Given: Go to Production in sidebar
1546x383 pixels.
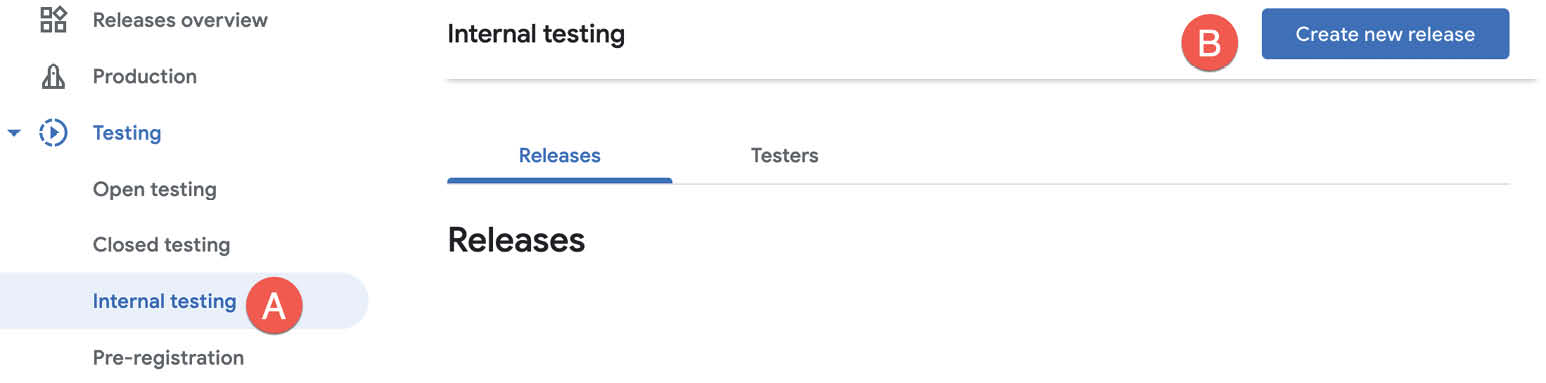Looking at the screenshot, I should (x=145, y=76).
